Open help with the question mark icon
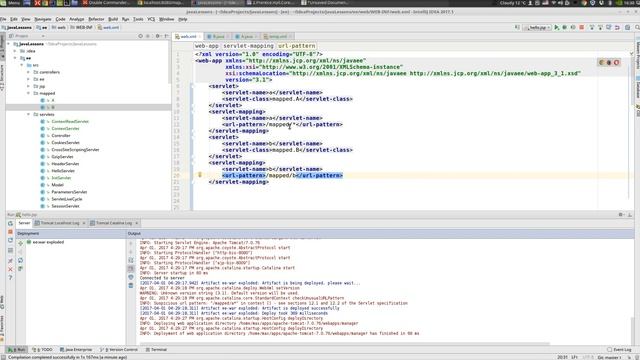The height and width of the screenshot is (360, 640). (x=10, y=278)
